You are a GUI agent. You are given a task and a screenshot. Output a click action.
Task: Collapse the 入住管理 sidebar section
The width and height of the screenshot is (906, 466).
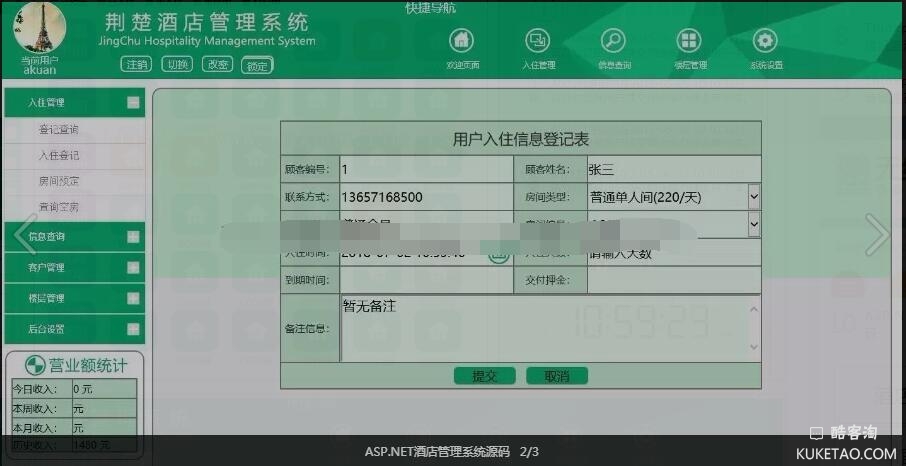(133, 102)
